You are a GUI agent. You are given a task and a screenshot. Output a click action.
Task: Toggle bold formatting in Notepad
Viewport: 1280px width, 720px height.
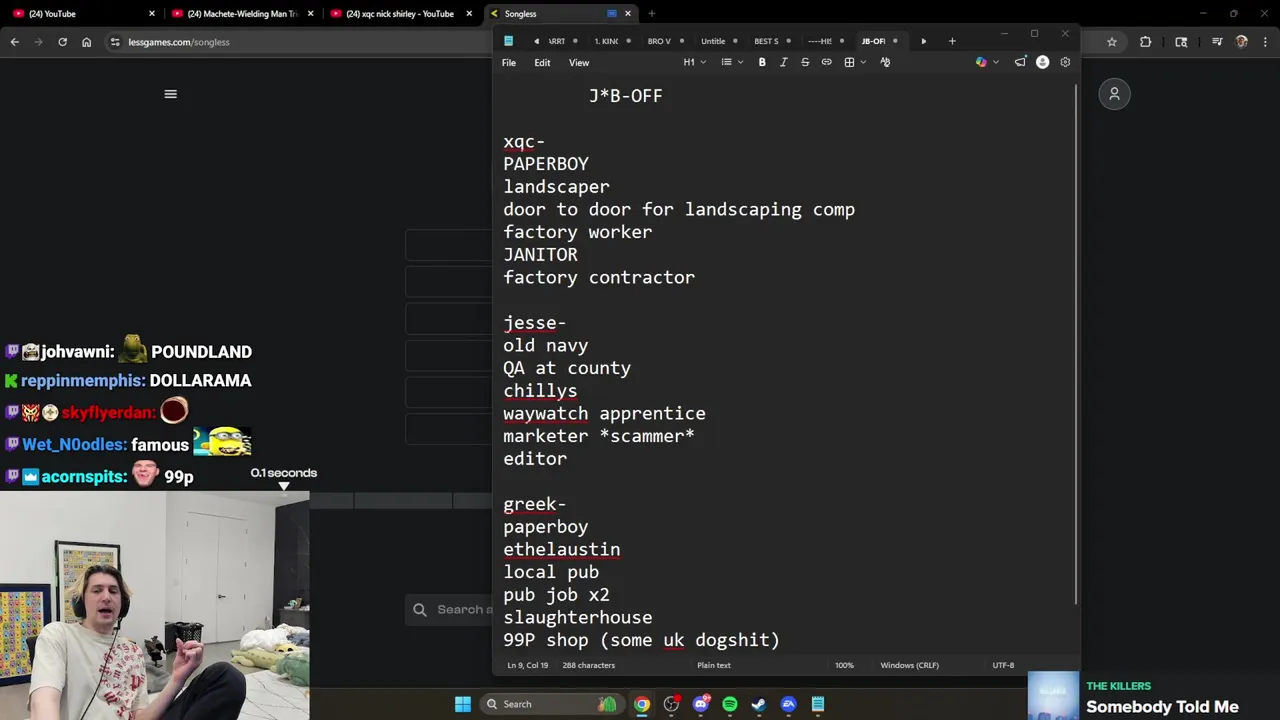[x=762, y=62]
